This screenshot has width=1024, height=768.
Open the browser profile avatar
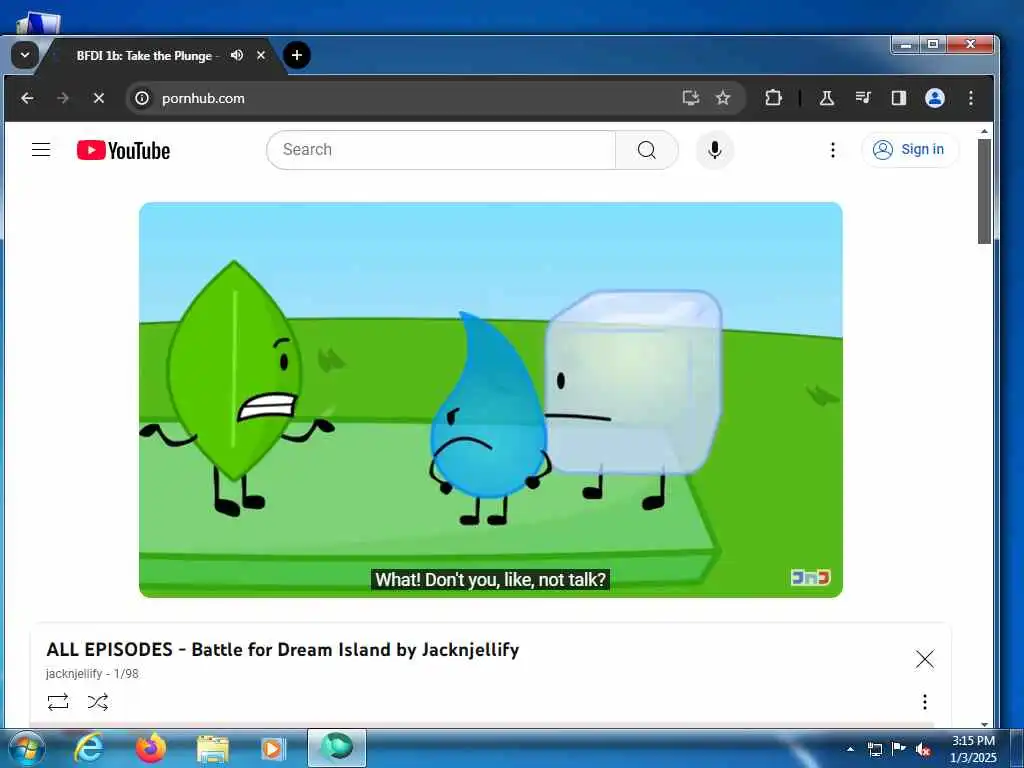pos(935,98)
